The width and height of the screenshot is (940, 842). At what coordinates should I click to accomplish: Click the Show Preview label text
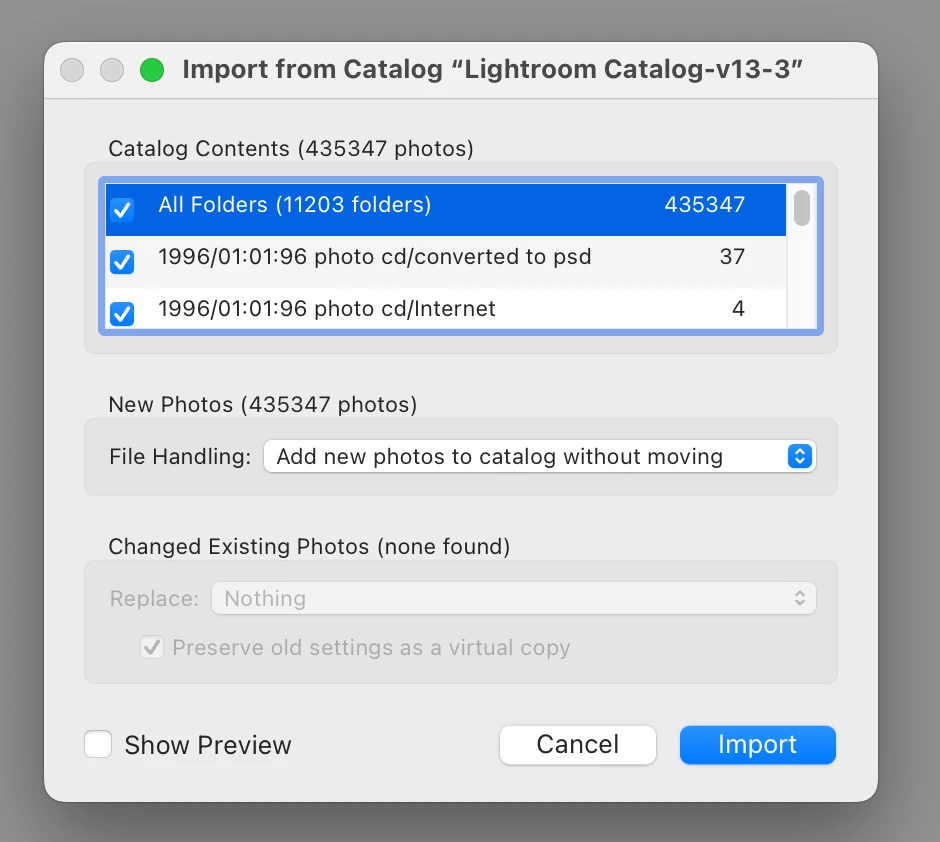click(208, 745)
